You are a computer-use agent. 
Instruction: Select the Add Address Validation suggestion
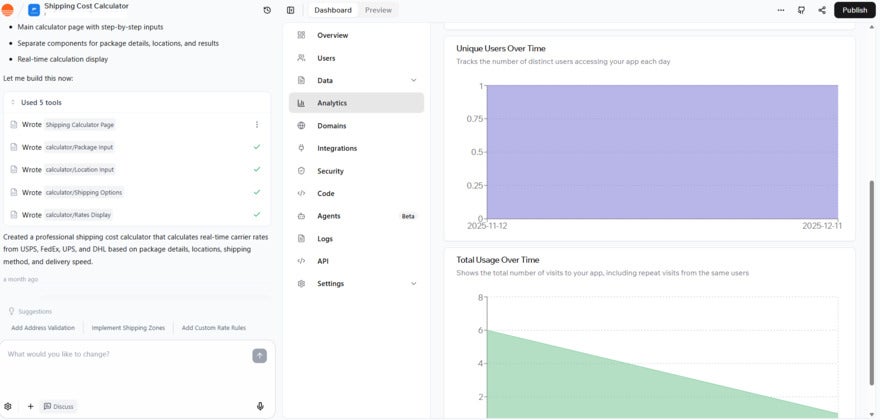point(43,328)
